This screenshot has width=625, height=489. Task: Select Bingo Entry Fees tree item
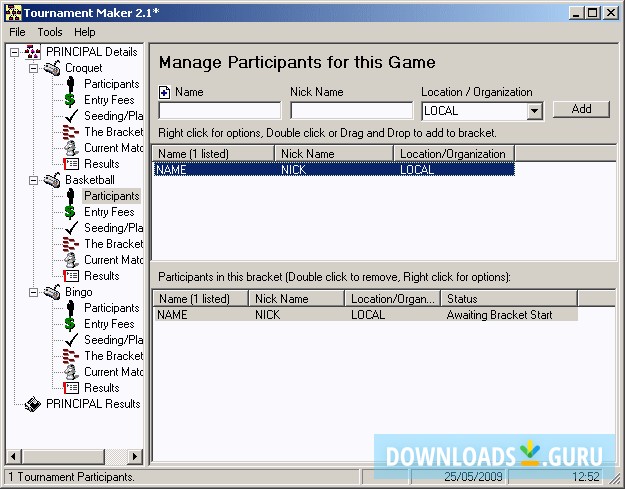(109, 324)
